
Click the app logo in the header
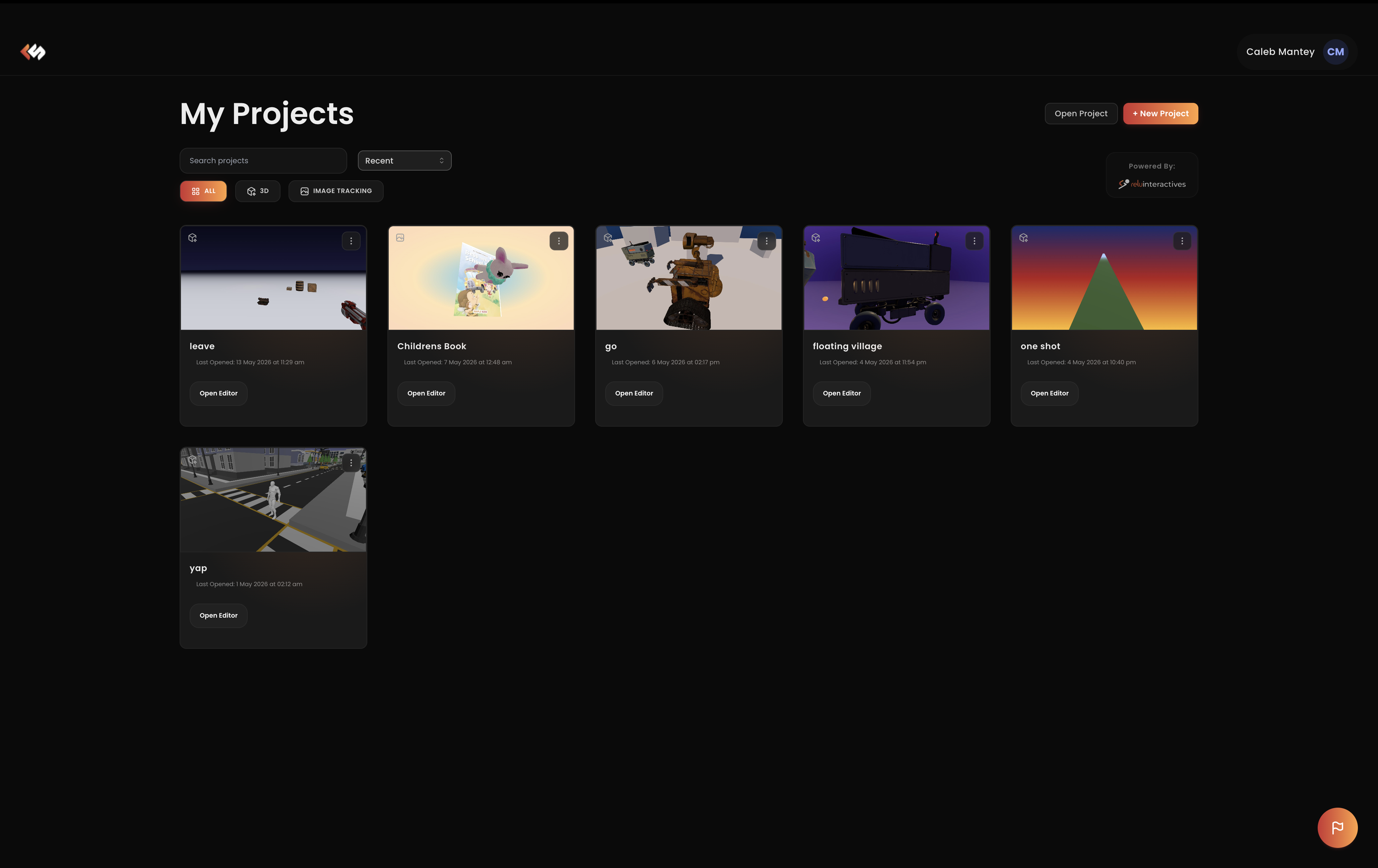click(x=33, y=52)
